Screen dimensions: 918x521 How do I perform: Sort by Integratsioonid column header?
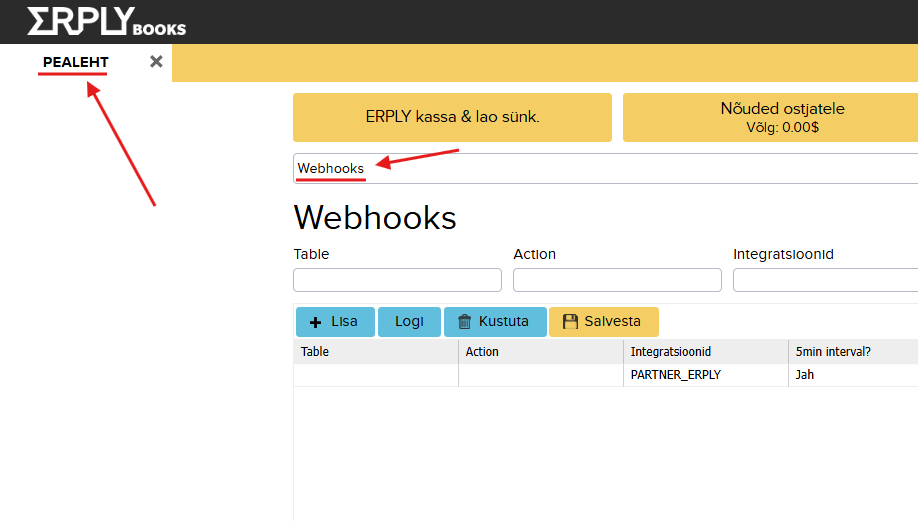click(705, 352)
